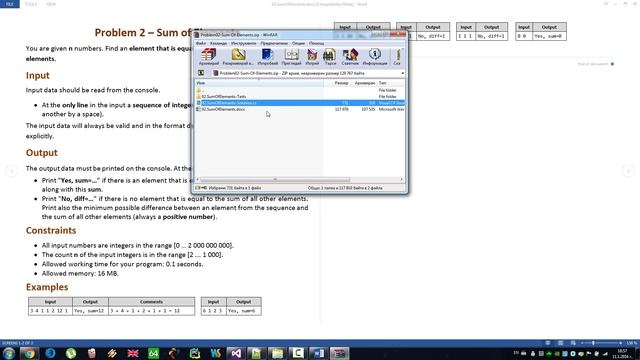The width and height of the screenshot is (640, 360).
Task: Click the Разархивирай в (Extract to) toolbar icon
Action: pos(238,57)
